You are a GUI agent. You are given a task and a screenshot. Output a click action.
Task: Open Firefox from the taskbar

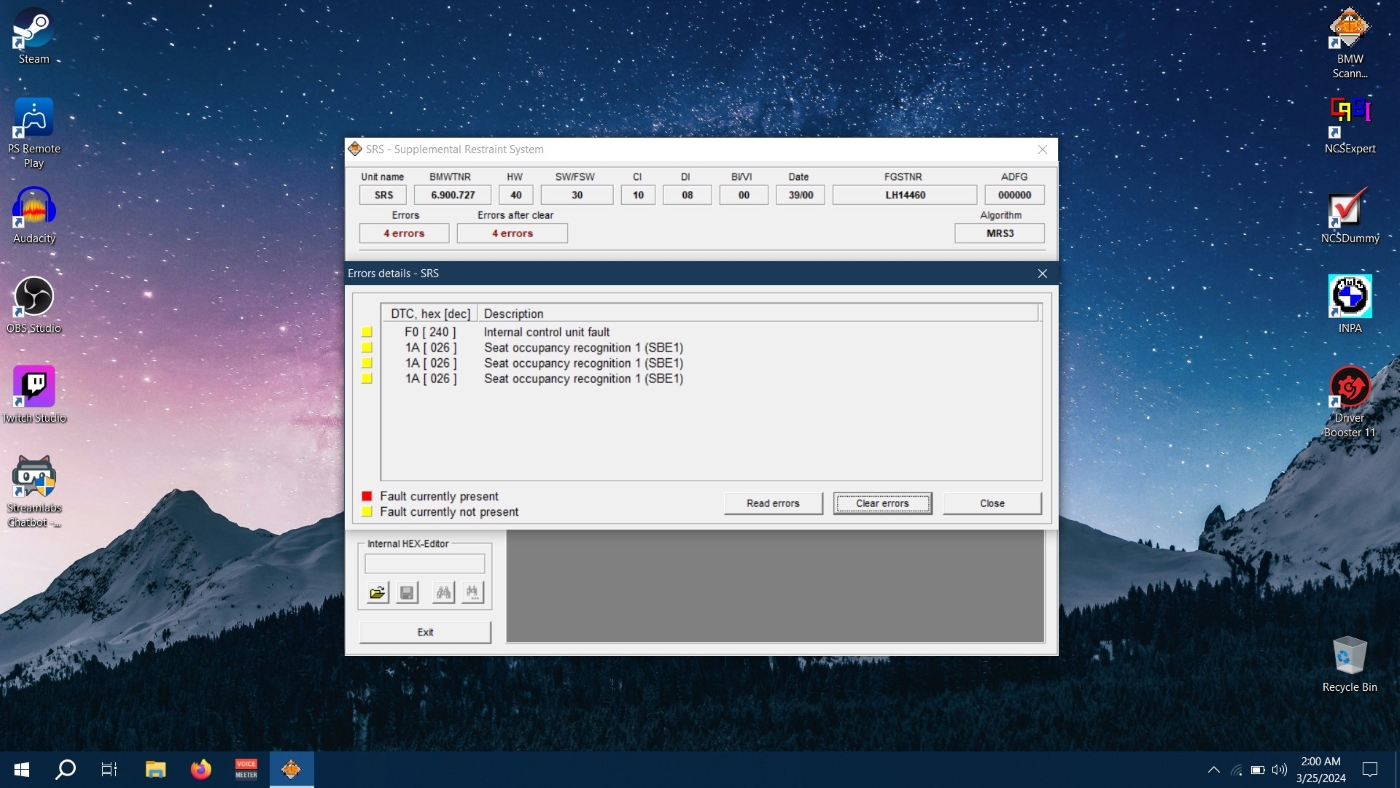point(201,769)
